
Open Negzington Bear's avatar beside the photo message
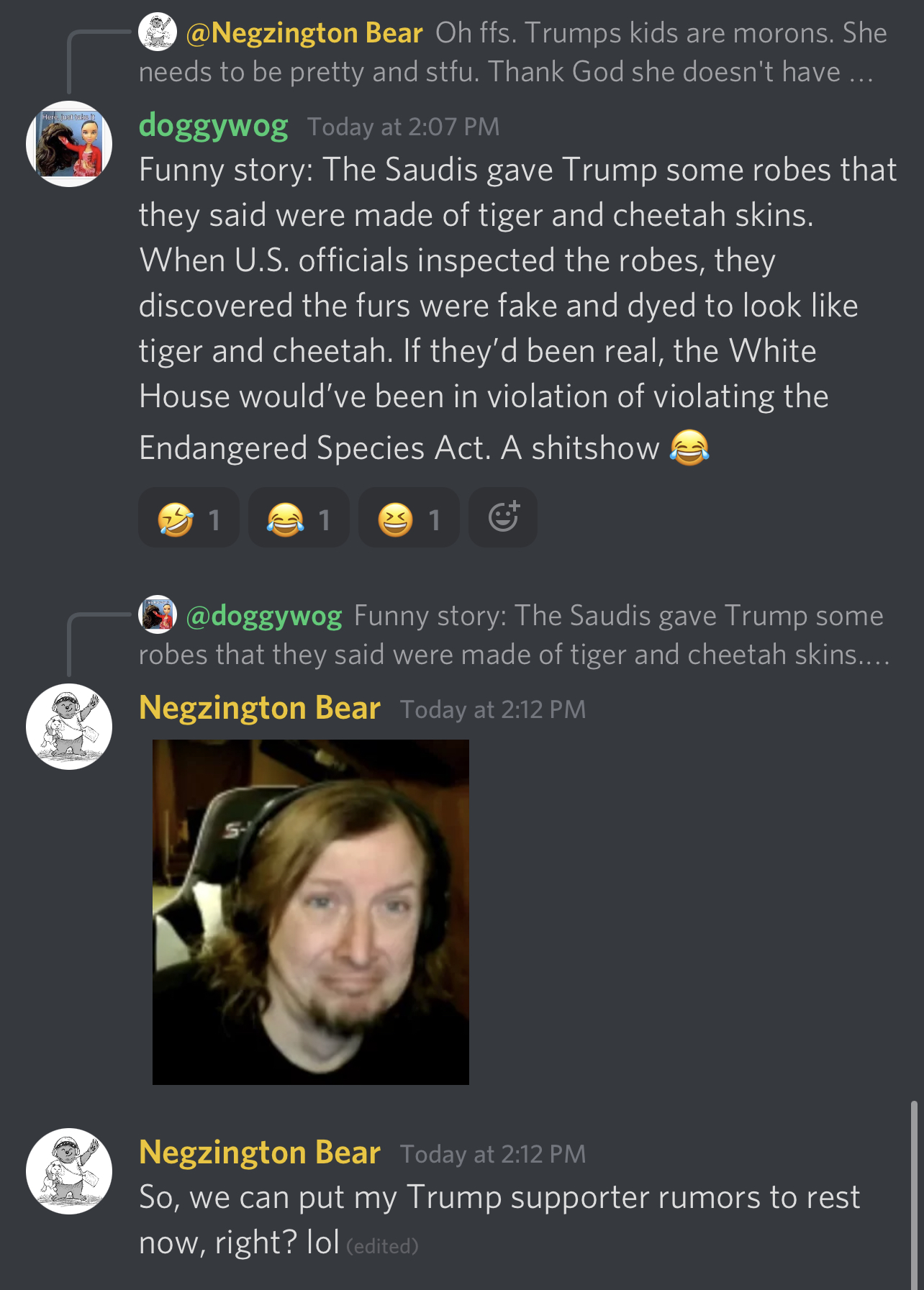pyautogui.click(x=69, y=727)
